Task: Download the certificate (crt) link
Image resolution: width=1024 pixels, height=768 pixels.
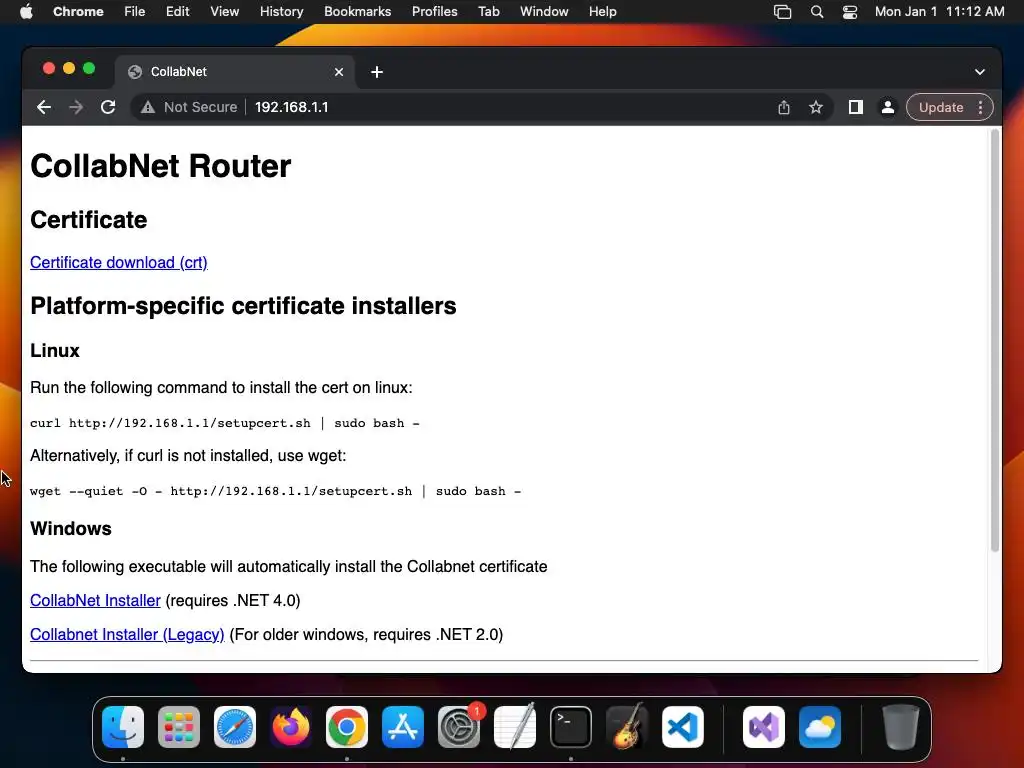Action: [x=119, y=263]
